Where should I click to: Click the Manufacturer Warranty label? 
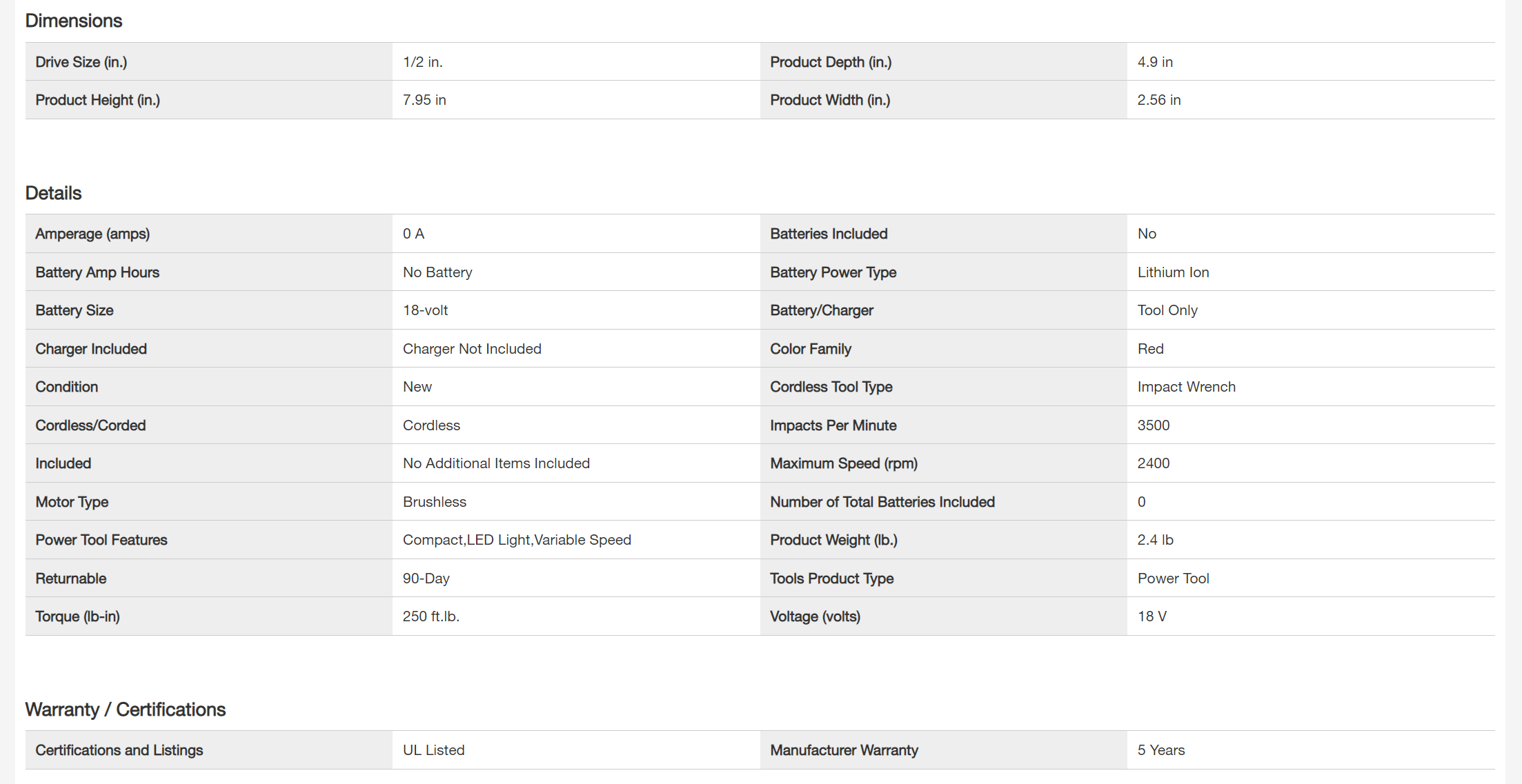[844, 750]
